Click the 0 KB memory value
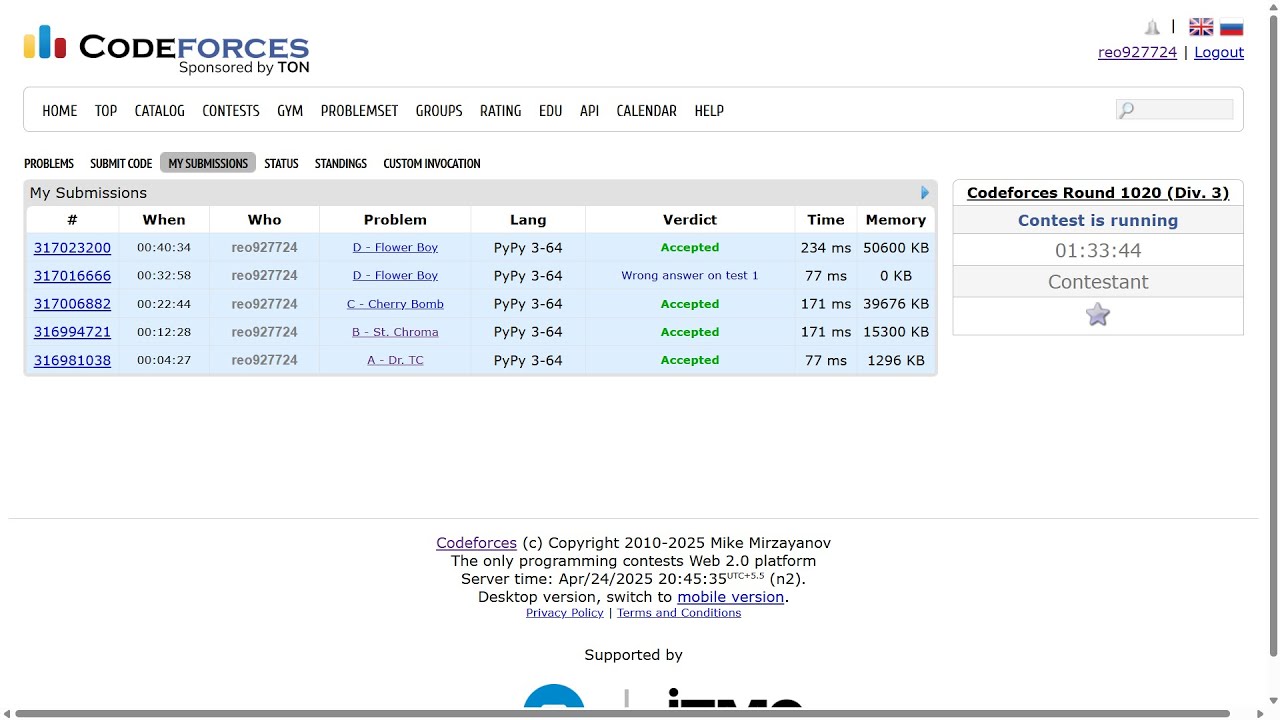This screenshot has width=1280, height=720. (896, 276)
